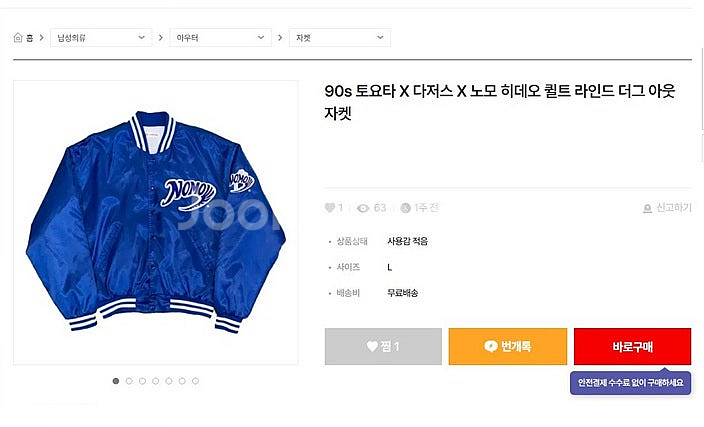Click the home icon in breadcrumb
This screenshot has height=427, width=704.
tap(18, 38)
